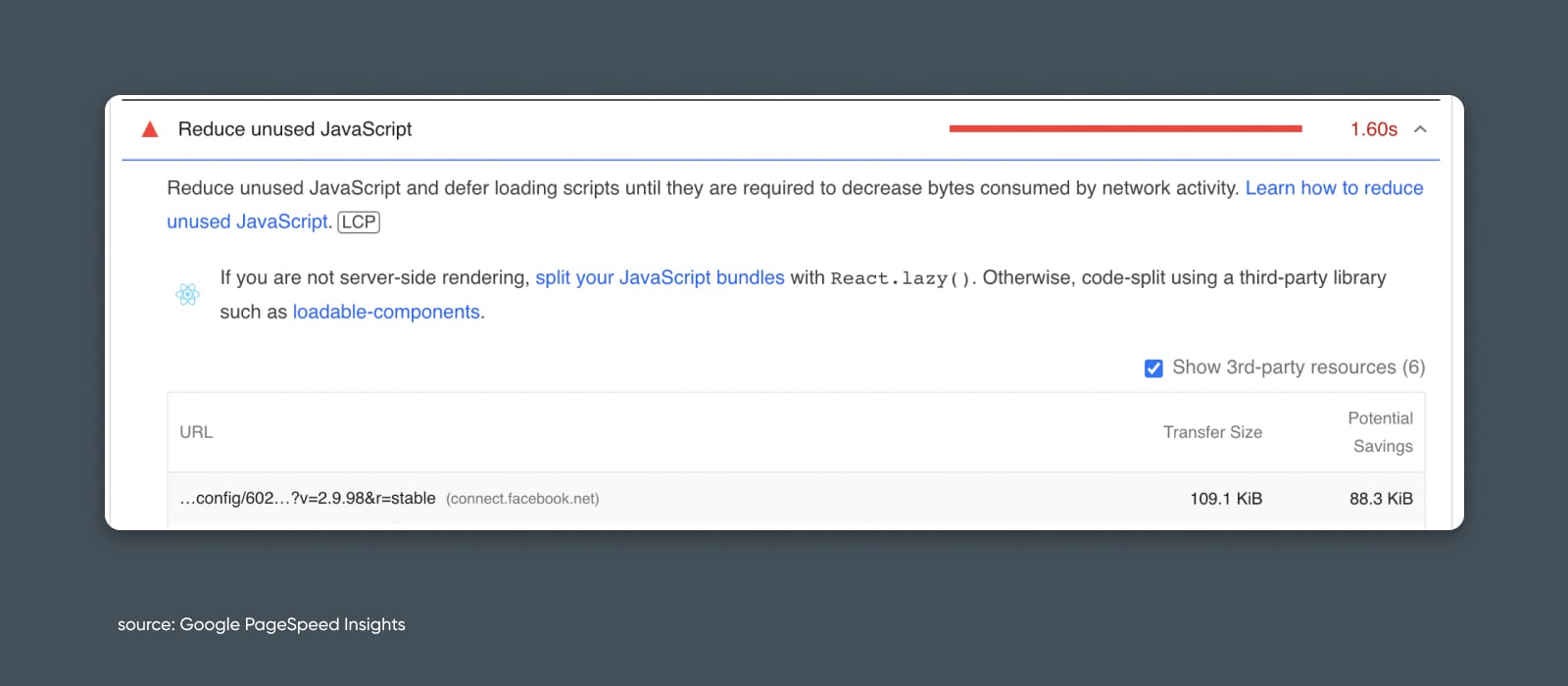The width and height of the screenshot is (1568, 686).
Task: Click the LCP metric badge
Action: pos(359,222)
